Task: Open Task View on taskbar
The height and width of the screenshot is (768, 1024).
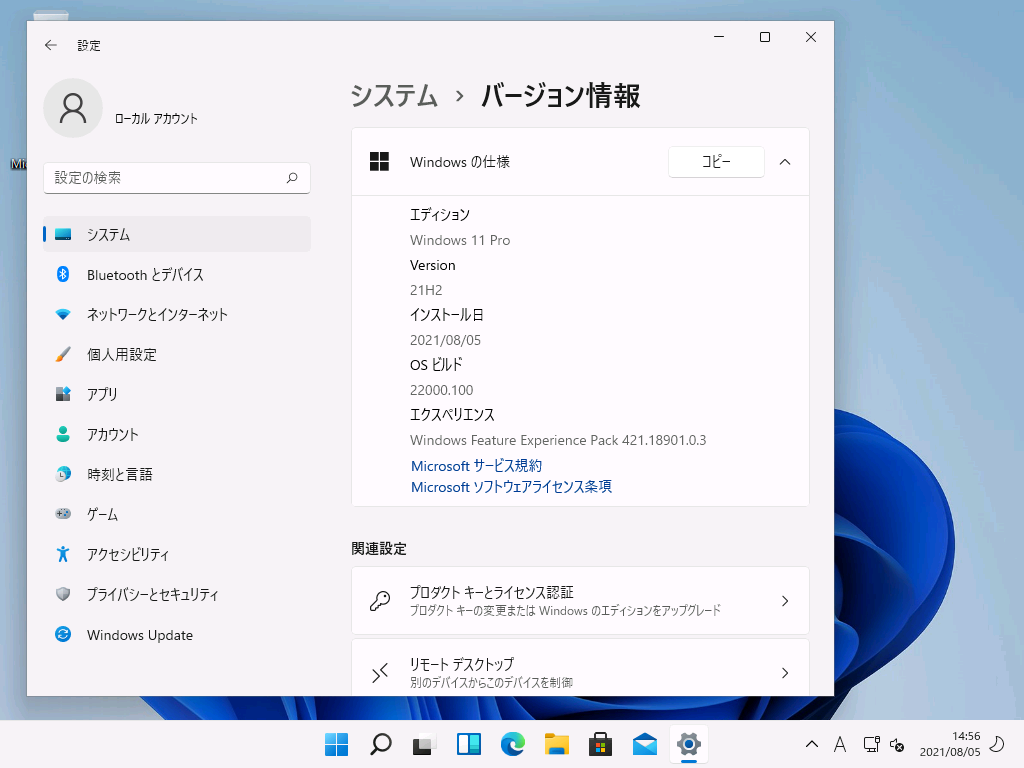Action: point(424,744)
